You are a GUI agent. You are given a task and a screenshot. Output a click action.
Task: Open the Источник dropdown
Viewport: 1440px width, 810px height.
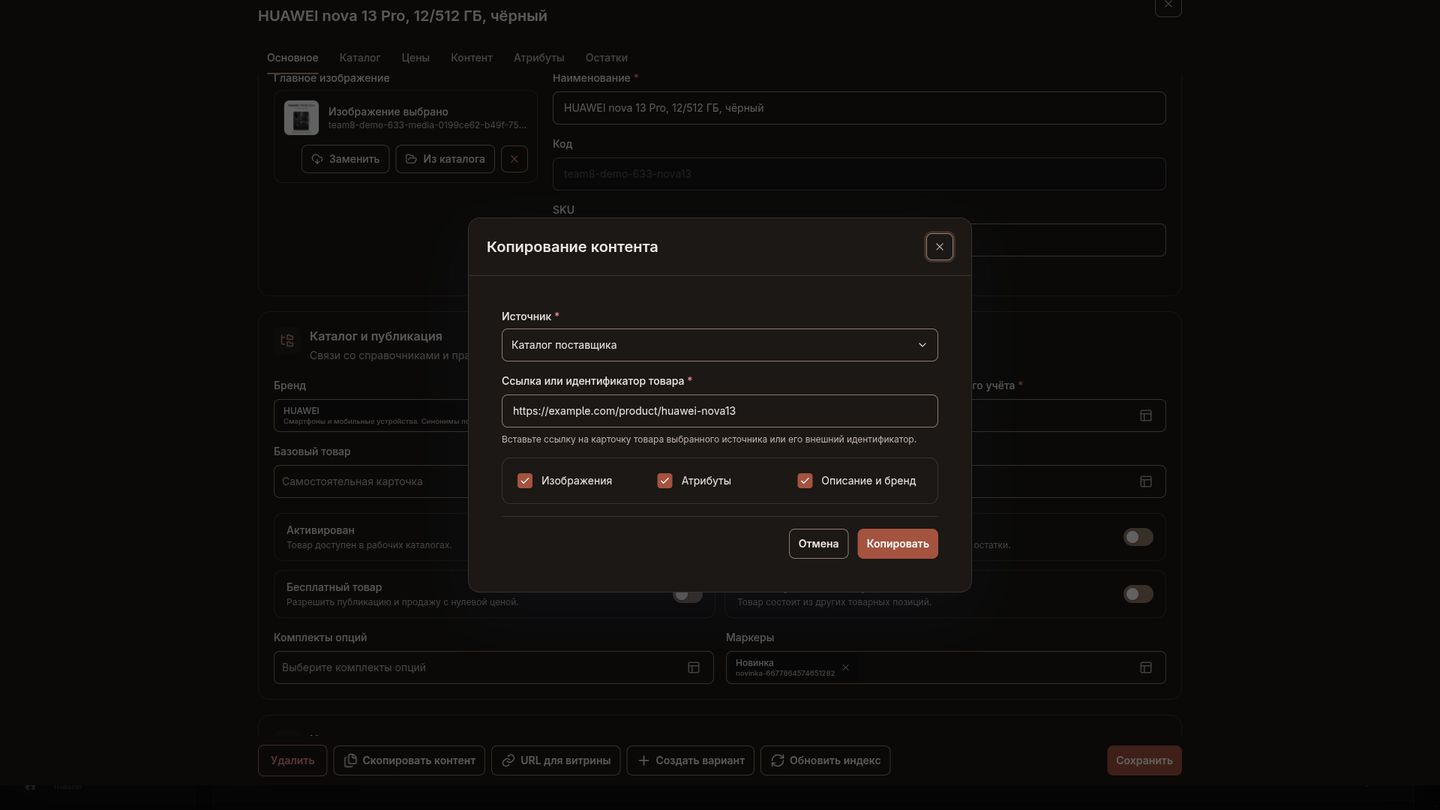(x=720, y=345)
